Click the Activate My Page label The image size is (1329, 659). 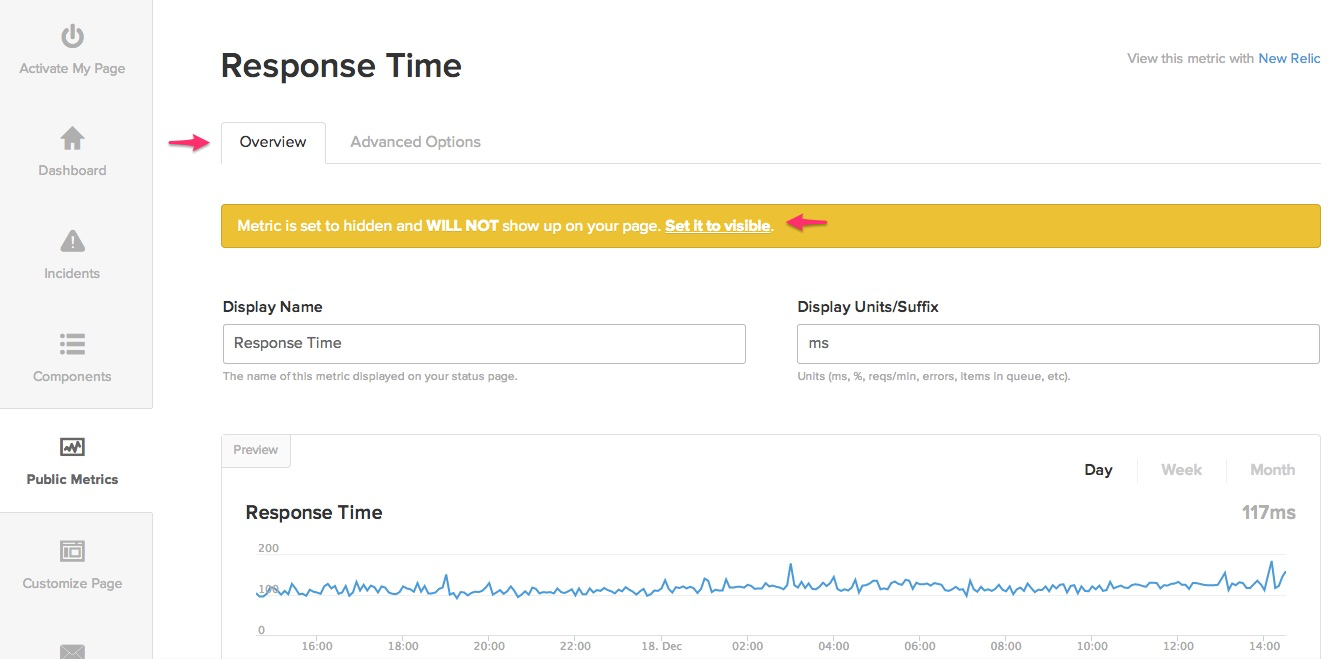coord(72,69)
